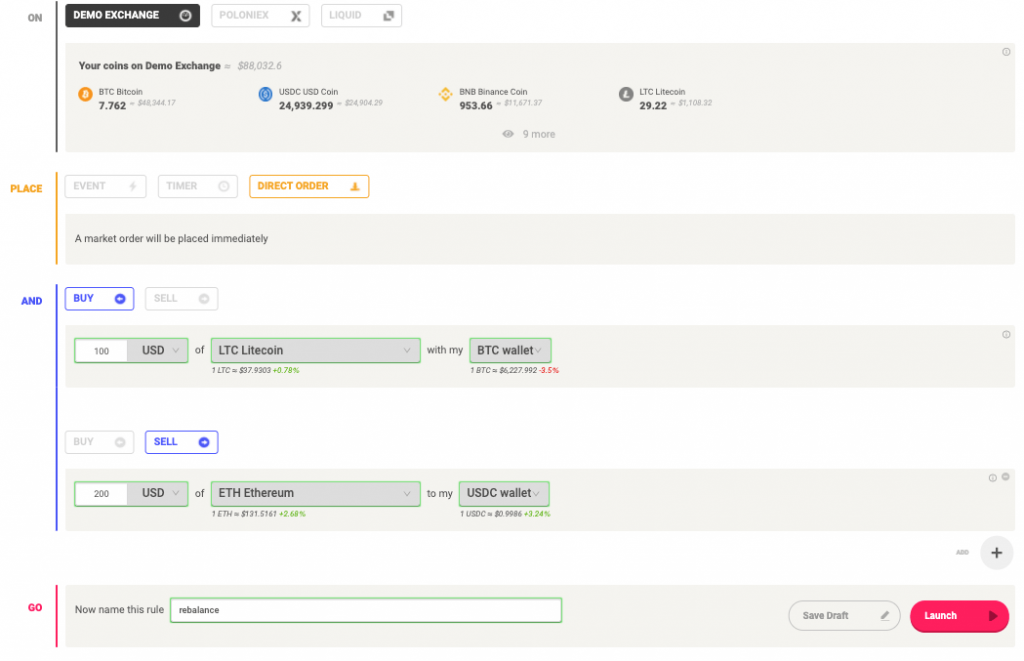Open the USD unit dropdown beside amount 100
This screenshot has width=1024, height=661.
(157, 351)
